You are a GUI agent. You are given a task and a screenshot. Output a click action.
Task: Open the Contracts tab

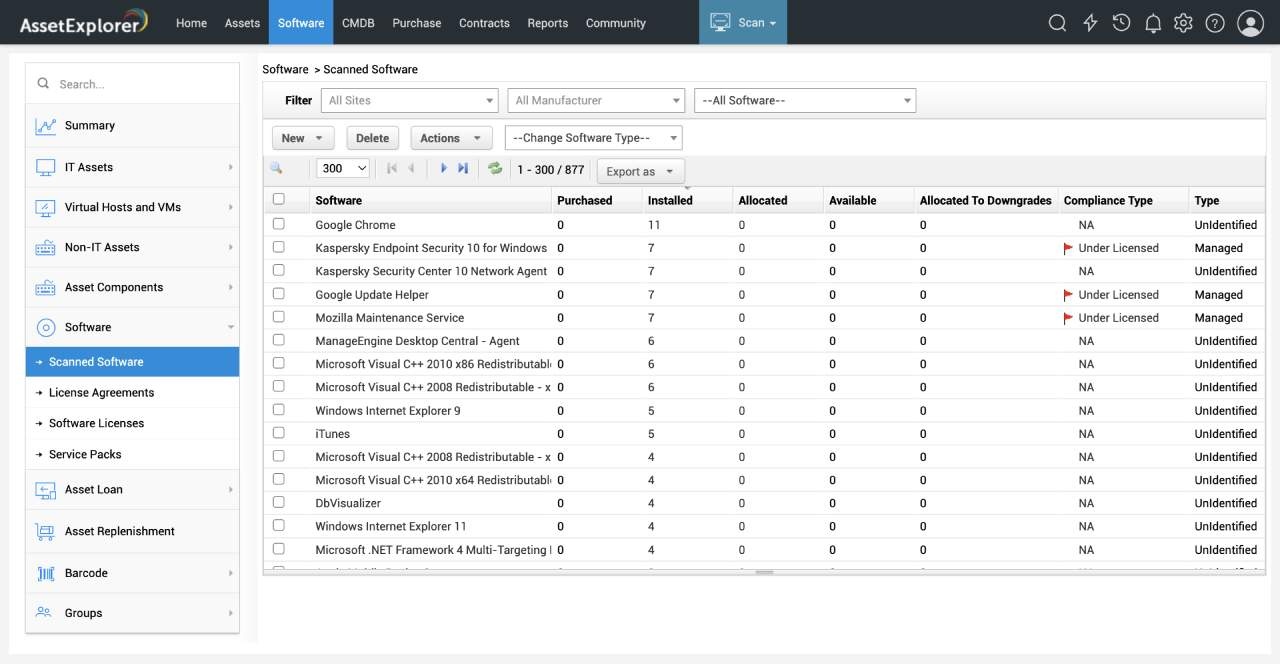click(x=484, y=23)
